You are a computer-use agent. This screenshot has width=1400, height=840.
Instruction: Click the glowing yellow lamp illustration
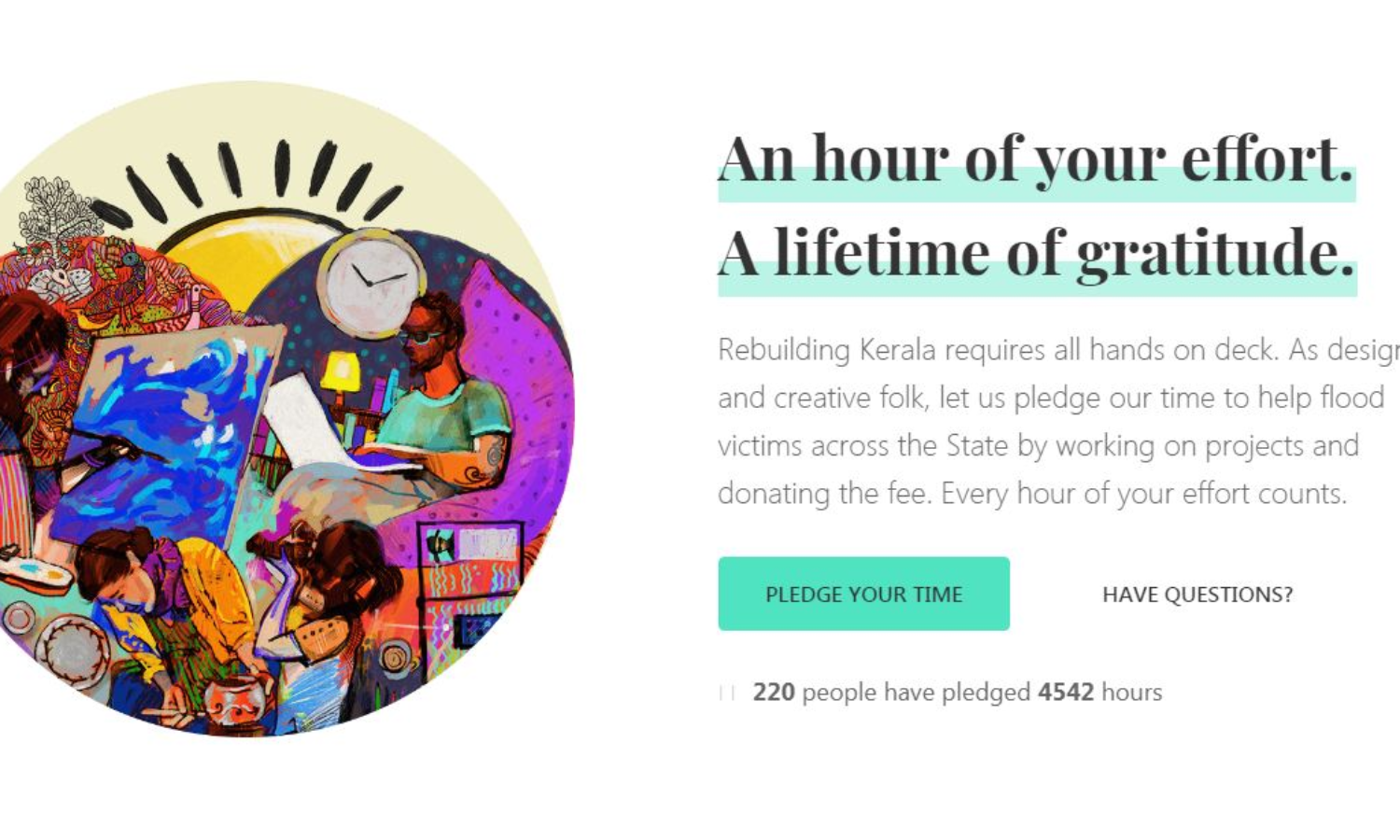pos(340,373)
